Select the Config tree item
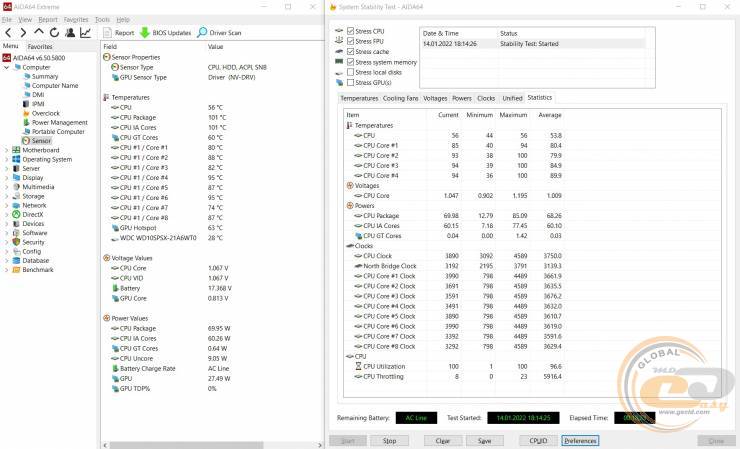The width and height of the screenshot is (740, 449). tap(32, 252)
